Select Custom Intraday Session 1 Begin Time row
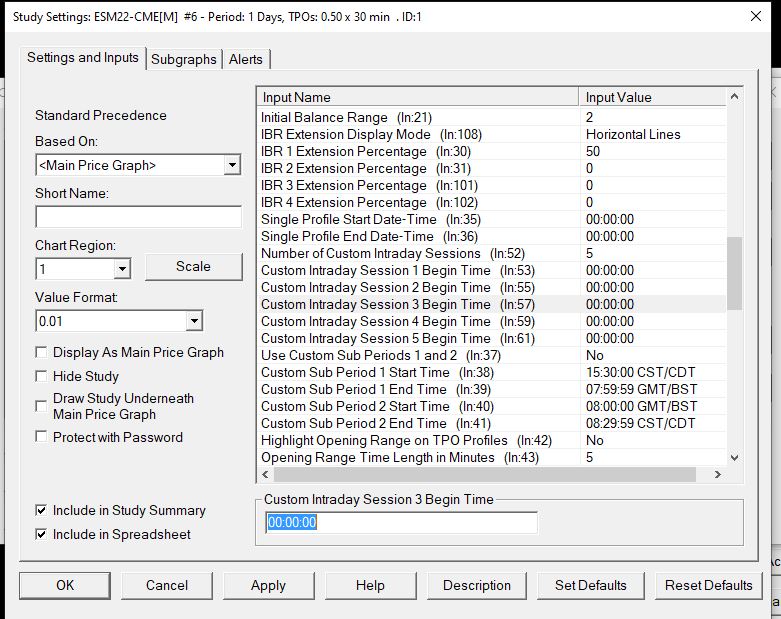781x619 pixels. coord(492,270)
